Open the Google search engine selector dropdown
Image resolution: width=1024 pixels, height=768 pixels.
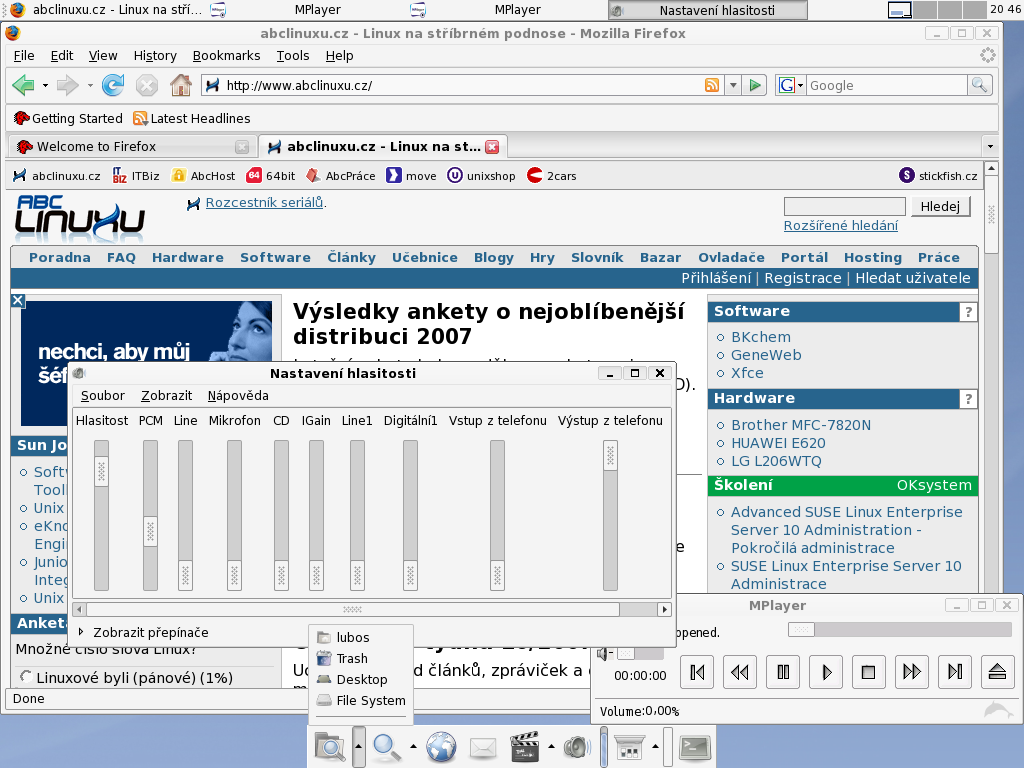[800, 86]
